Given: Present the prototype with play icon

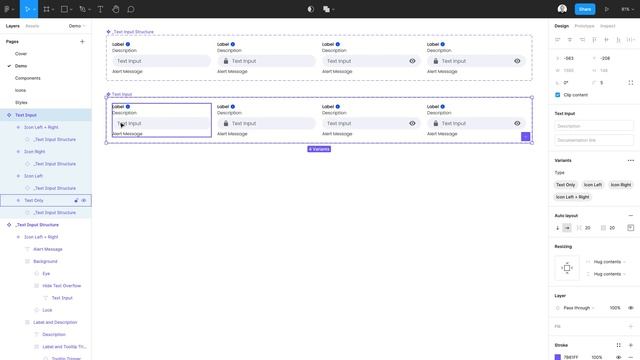Looking at the screenshot, I should [607, 9].
